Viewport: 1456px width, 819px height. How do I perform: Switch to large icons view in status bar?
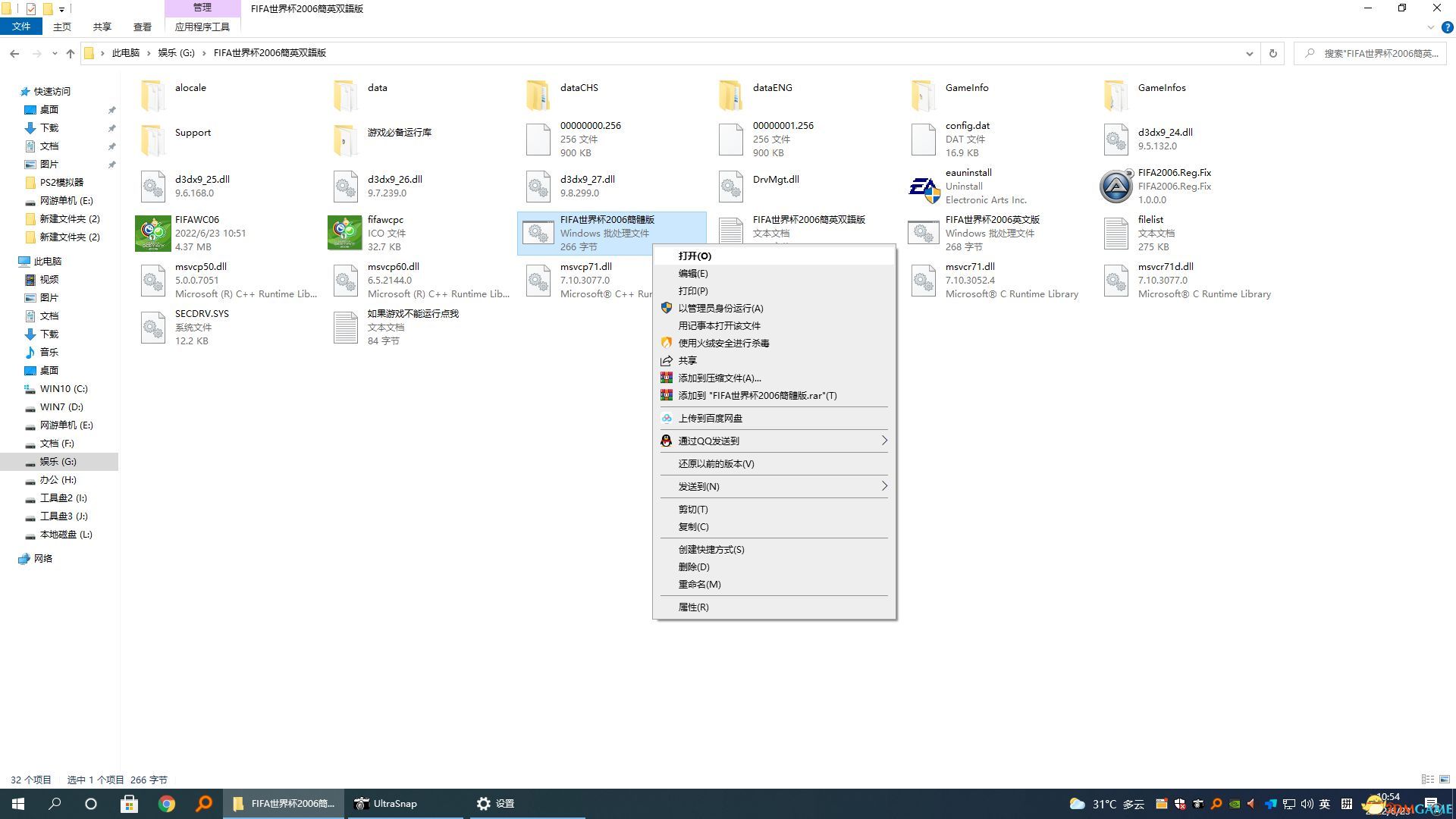(1445, 780)
